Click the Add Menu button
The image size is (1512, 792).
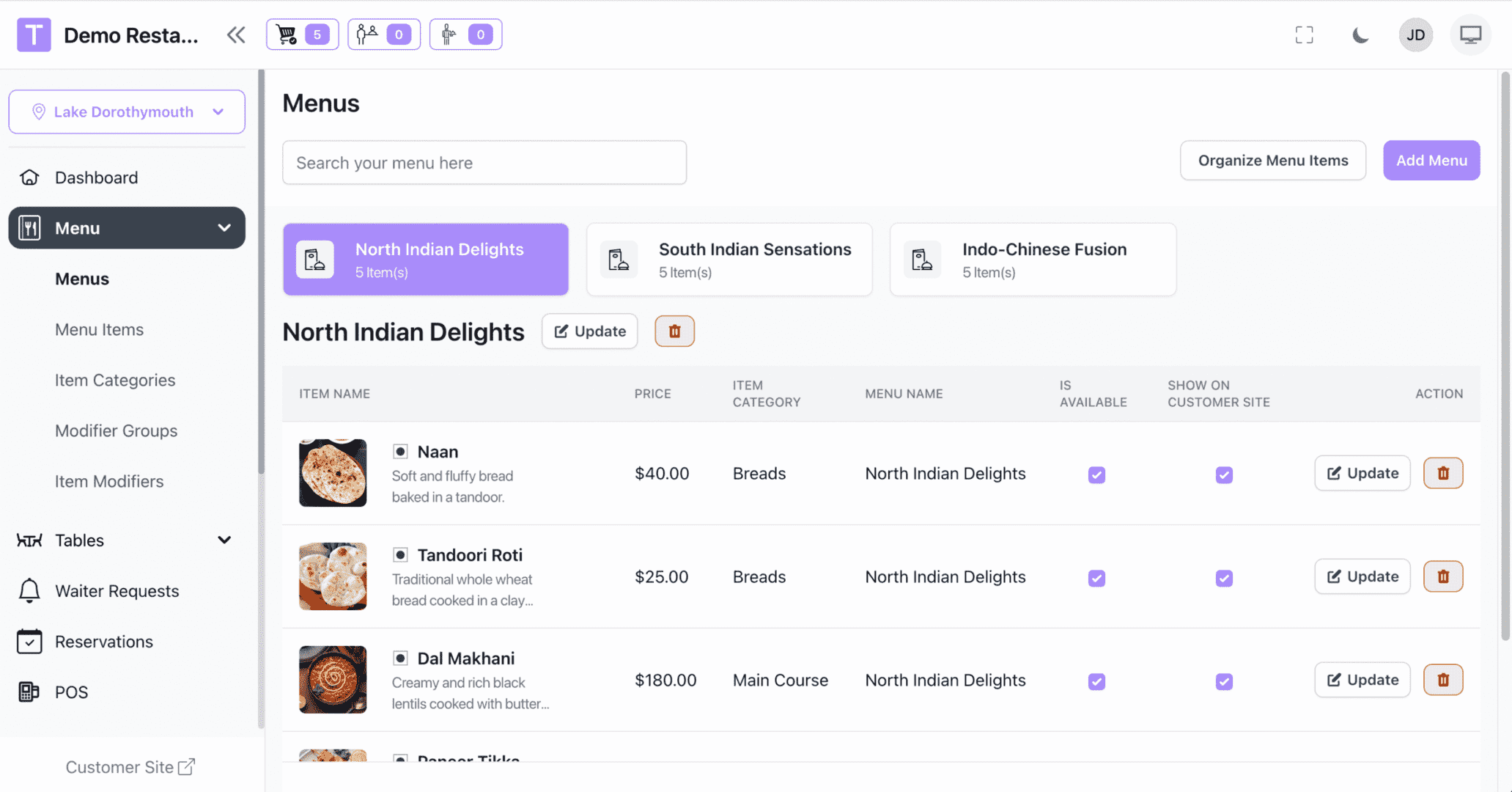coord(1431,161)
